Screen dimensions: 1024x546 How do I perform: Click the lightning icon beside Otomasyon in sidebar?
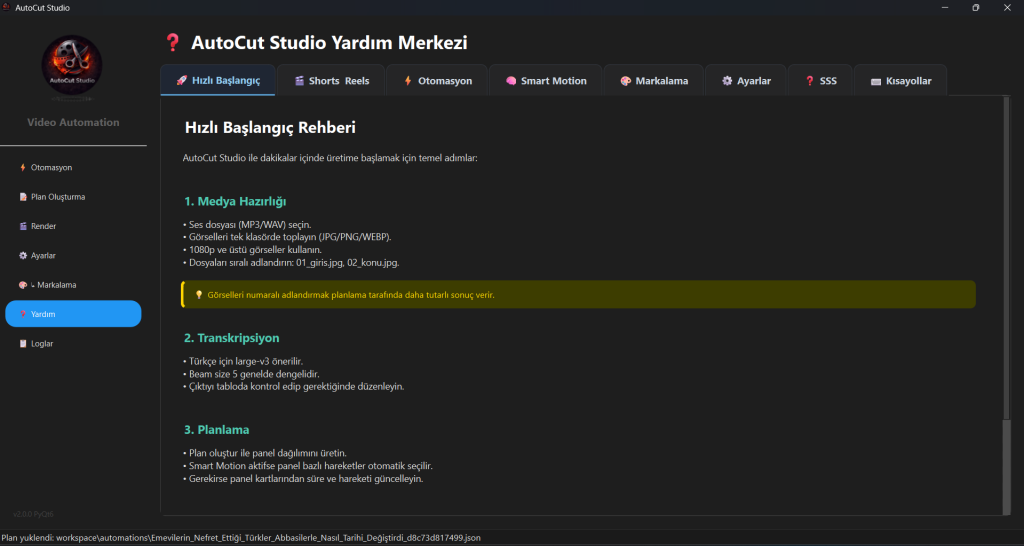[23, 167]
